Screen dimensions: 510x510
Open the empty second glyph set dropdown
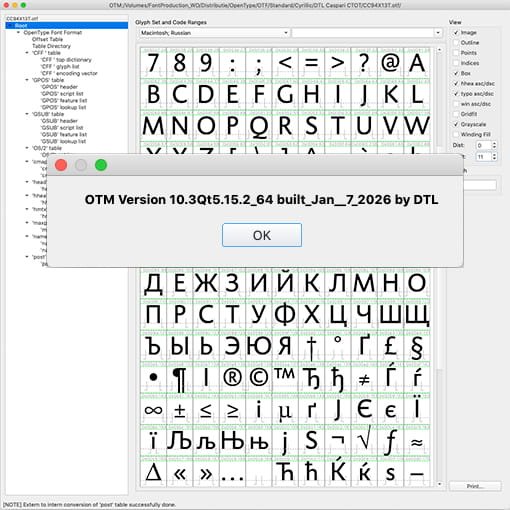(367, 33)
